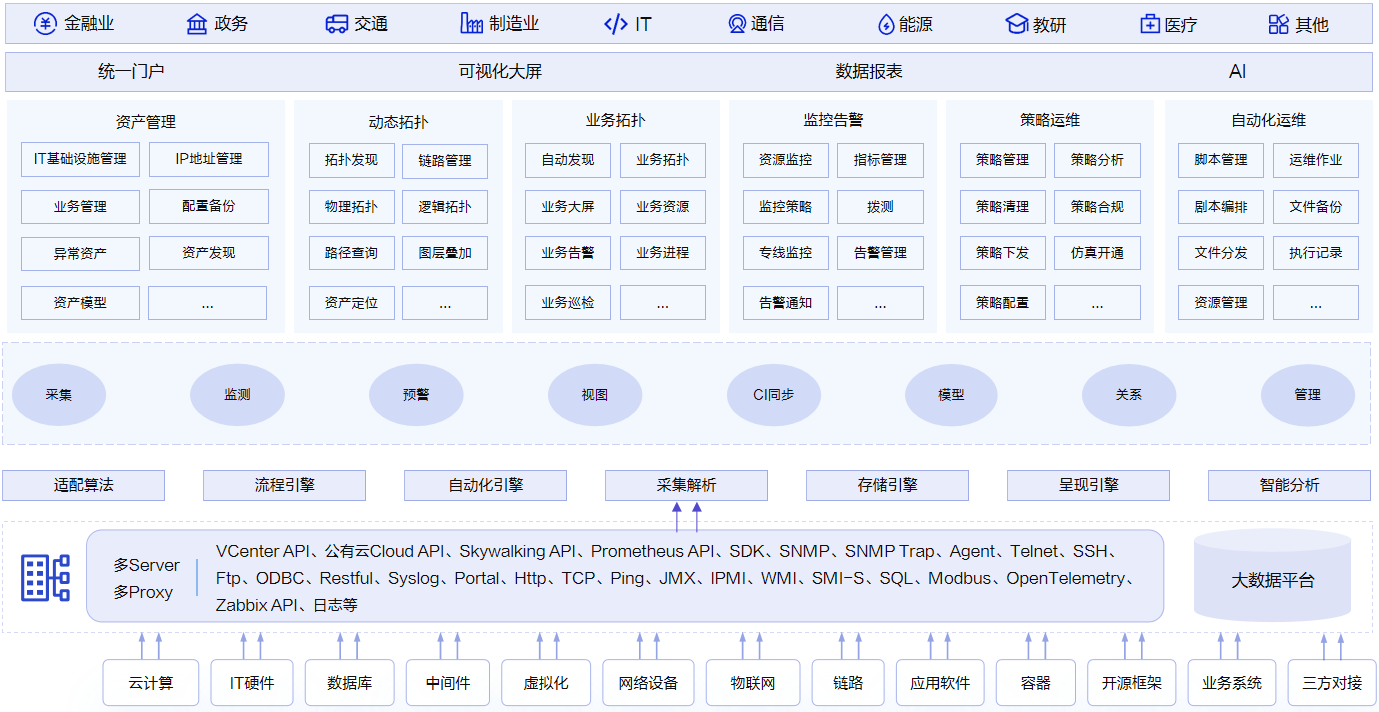Select the 数据库 source box
This screenshot has width=1379, height=712.
349,683
